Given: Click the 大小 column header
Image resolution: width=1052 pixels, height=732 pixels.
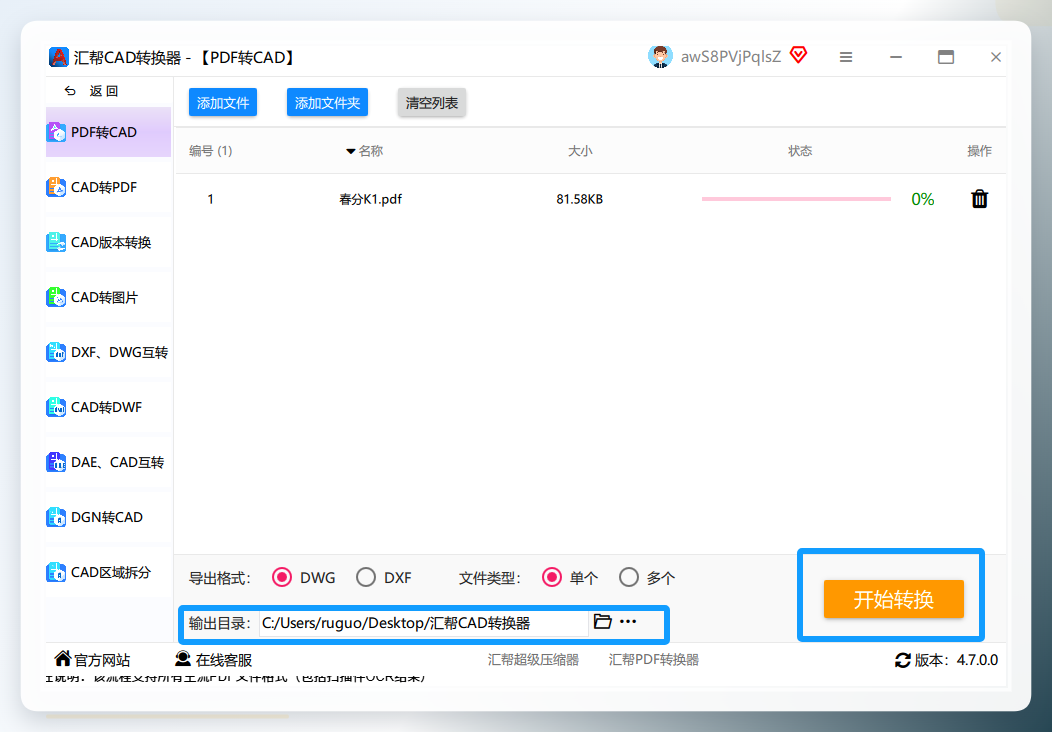Looking at the screenshot, I should (x=580, y=151).
